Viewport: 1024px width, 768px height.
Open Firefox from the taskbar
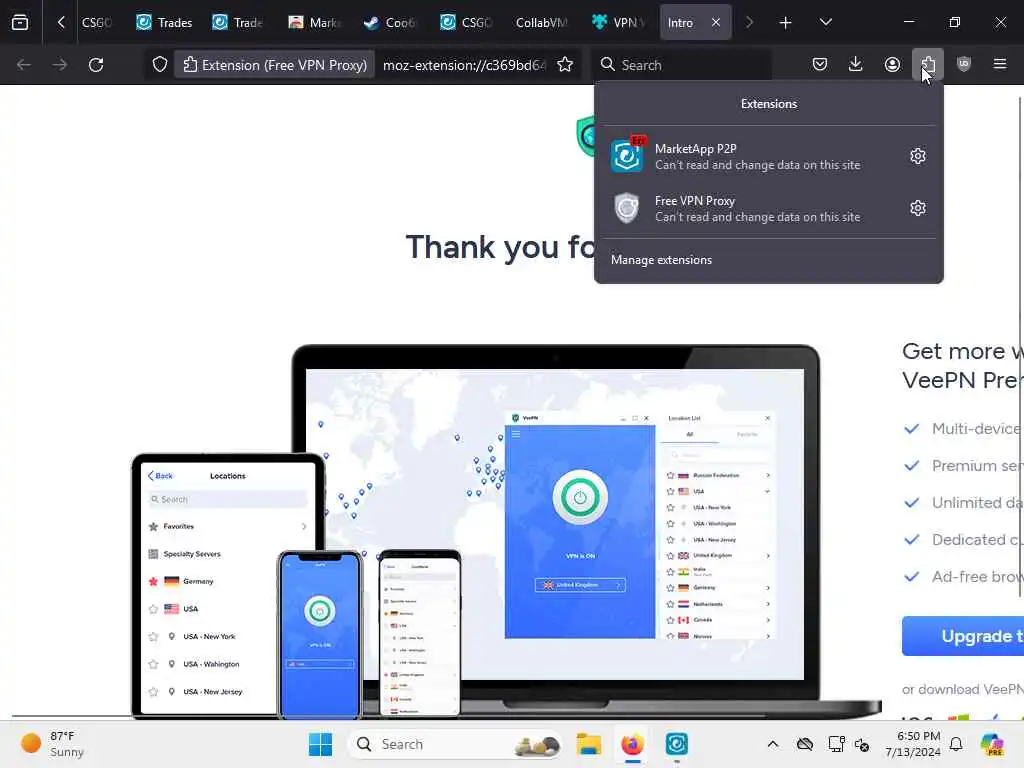pos(632,744)
